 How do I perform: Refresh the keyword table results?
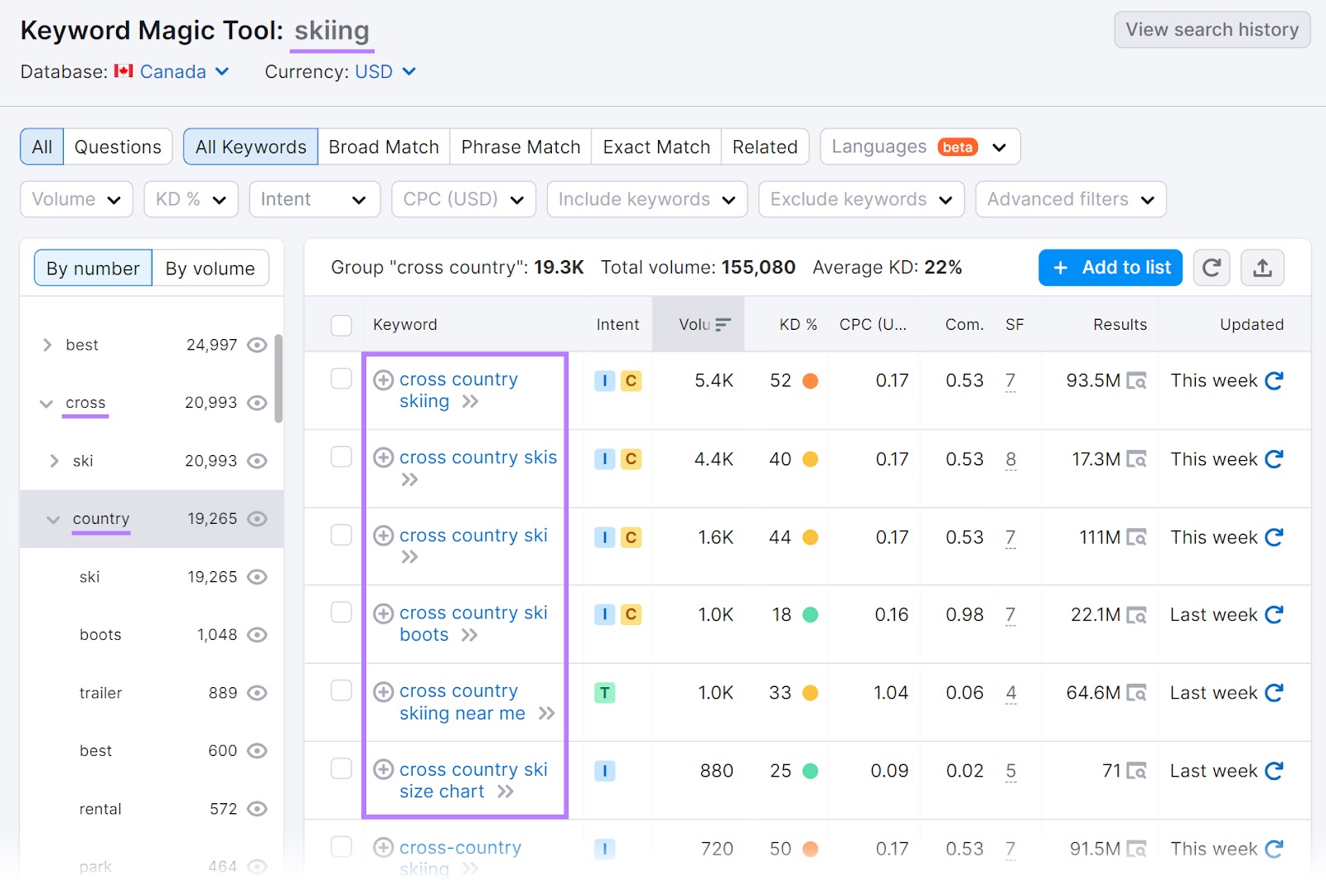(x=1211, y=267)
